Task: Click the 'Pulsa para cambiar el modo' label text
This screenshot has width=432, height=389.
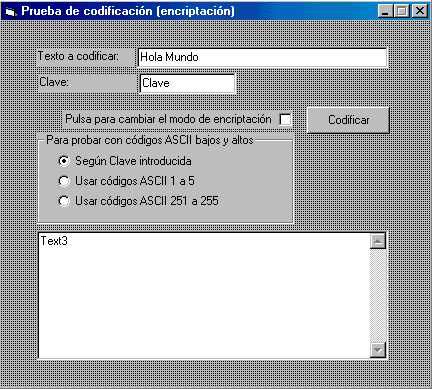Action: [x=168, y=119]
